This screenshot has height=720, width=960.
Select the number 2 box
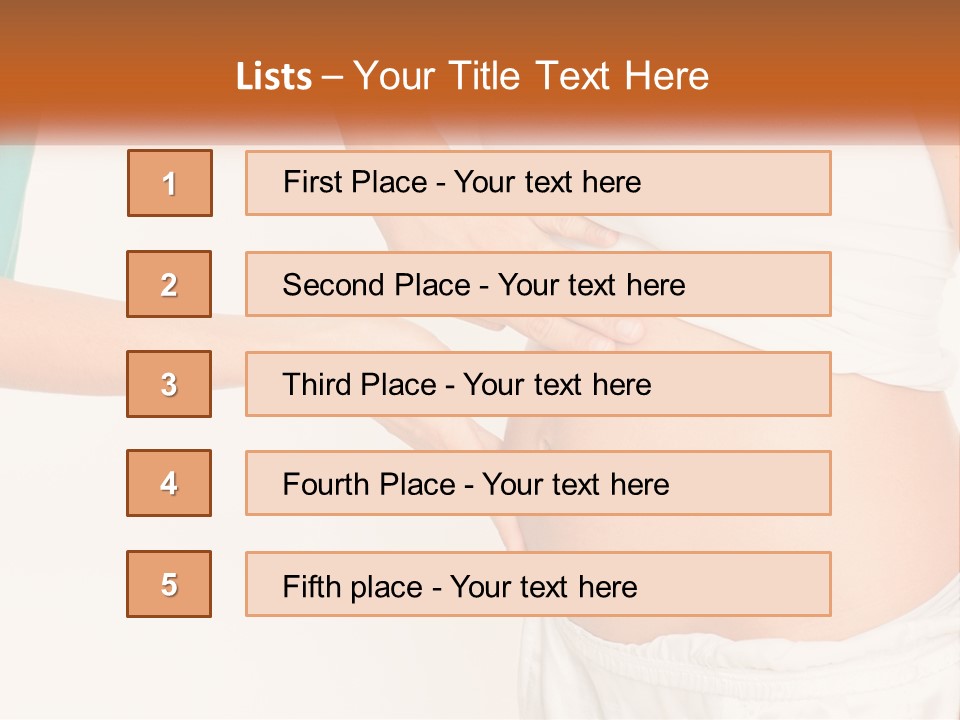pos(169,284)
